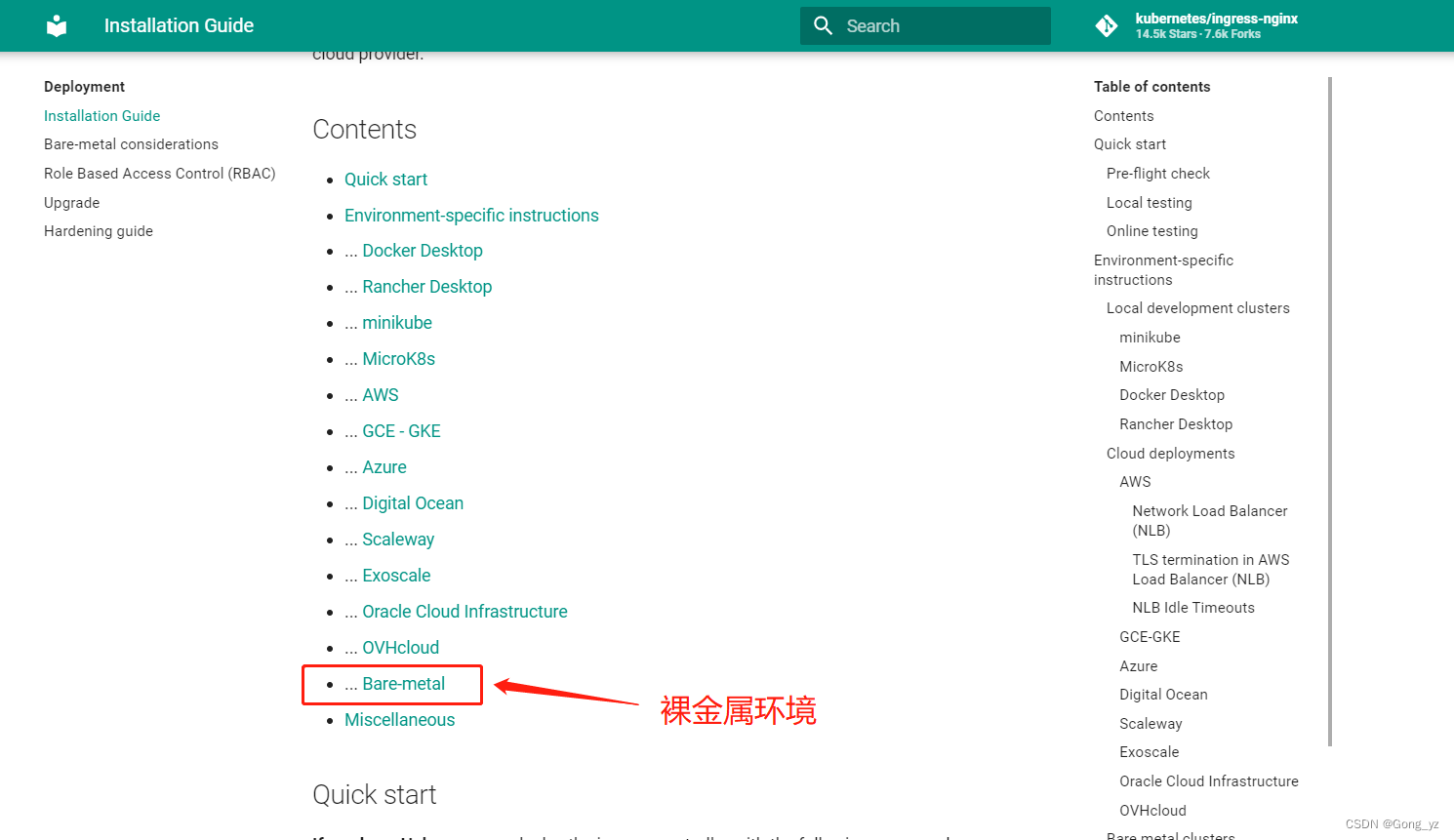Open the Azure link in contents list
This screenshot has height=840, width=1454.
pos(384,467)
